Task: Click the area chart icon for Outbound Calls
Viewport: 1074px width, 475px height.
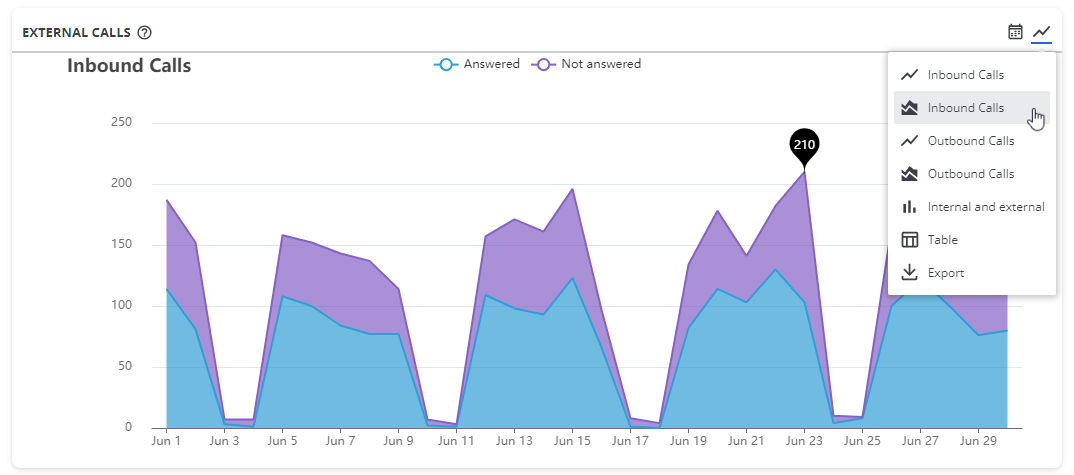Action: point(909,174)
